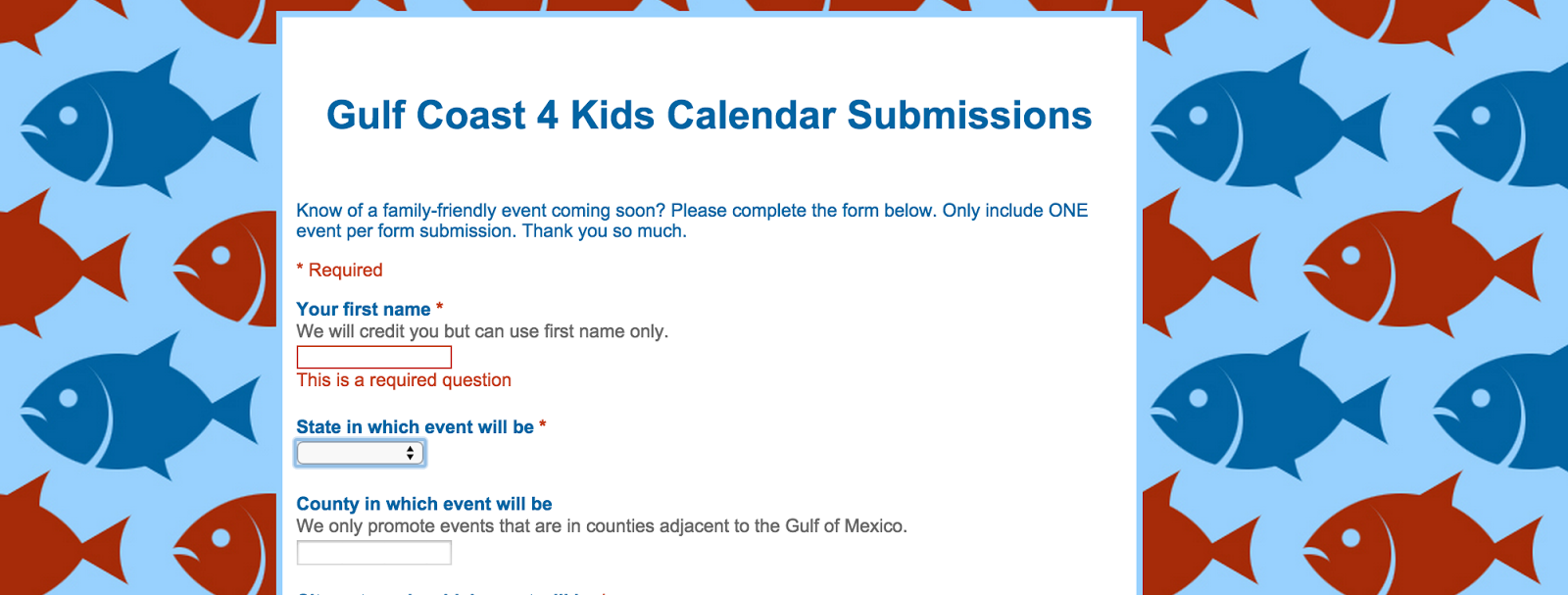Click the blue fish immediately right of the title
Viewport: 1568px width, 595px height.
1264,123
